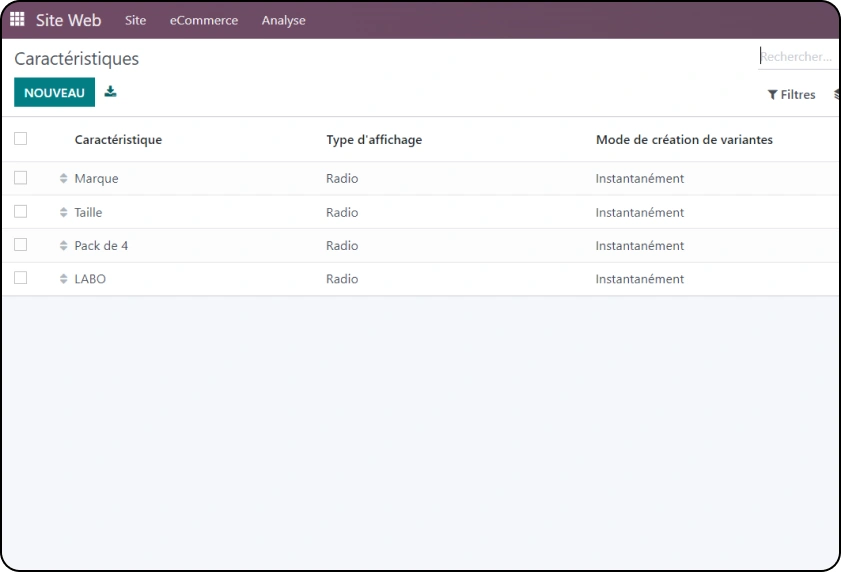The height and width of the screenshot is (572, 841).
Task: Sort by Type d'affichage column header
Action: [x=374, y=140]
